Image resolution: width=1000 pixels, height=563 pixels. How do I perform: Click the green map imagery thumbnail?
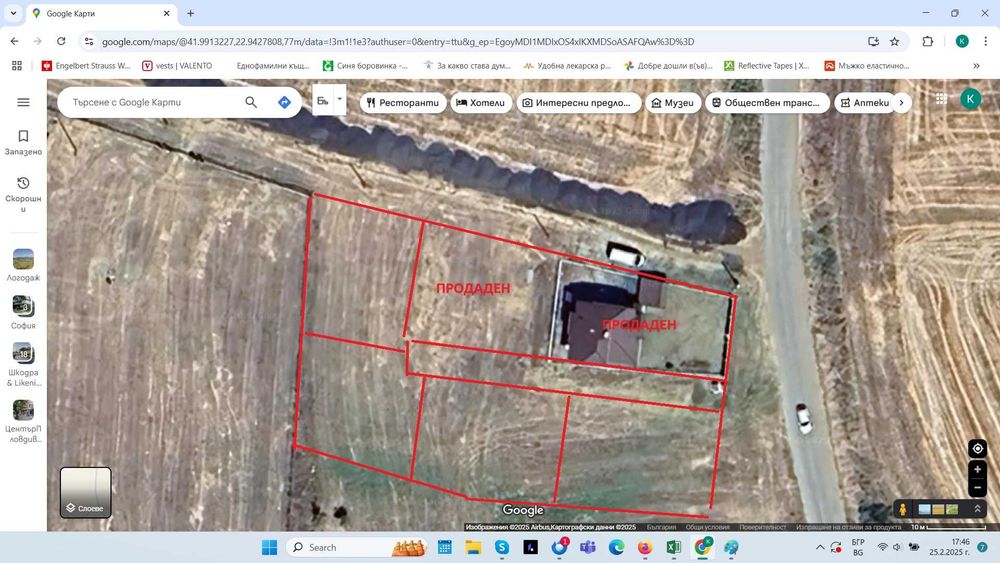click(x=952, y=509)
